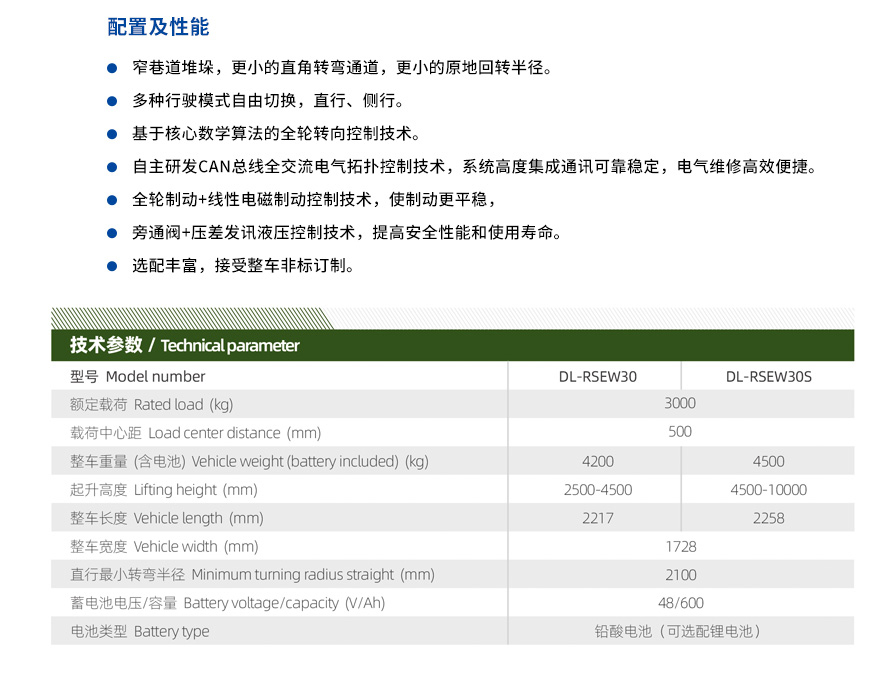Image resolution: width=884 pixels, height=677 pixels.
Task: Click the bullet dot before 基于核心数学算法
Action: click(x=112, y=134)
